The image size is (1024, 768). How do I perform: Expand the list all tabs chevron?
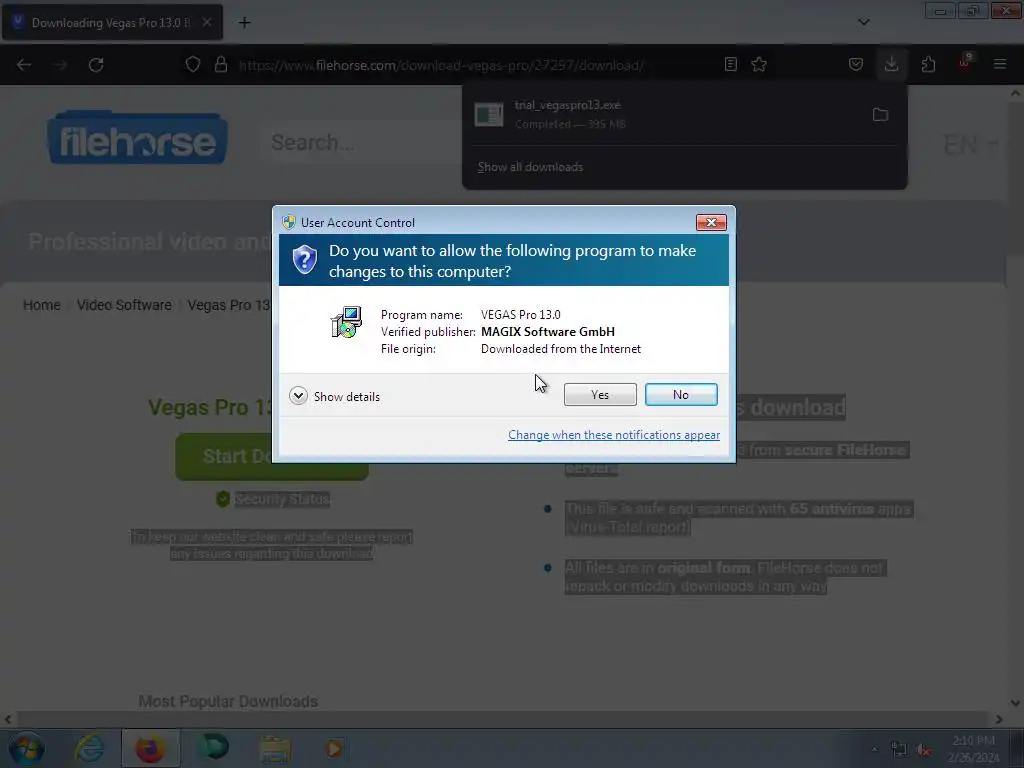tap(863, 22)
